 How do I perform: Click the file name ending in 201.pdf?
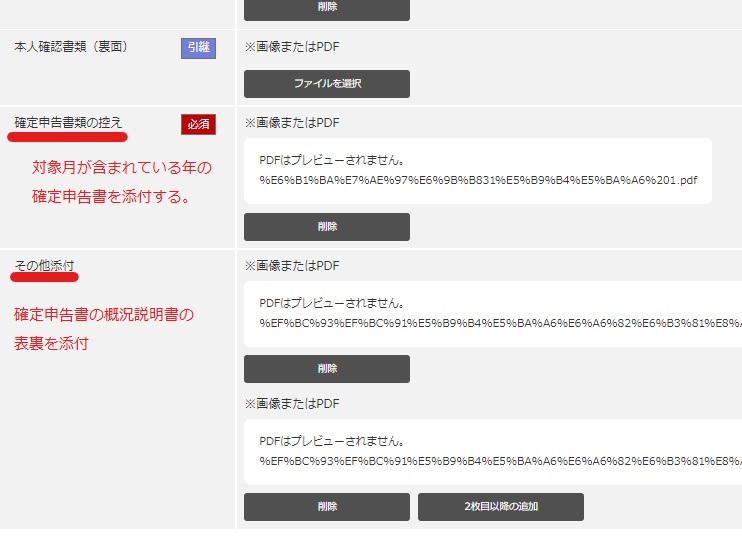point(478,180)
